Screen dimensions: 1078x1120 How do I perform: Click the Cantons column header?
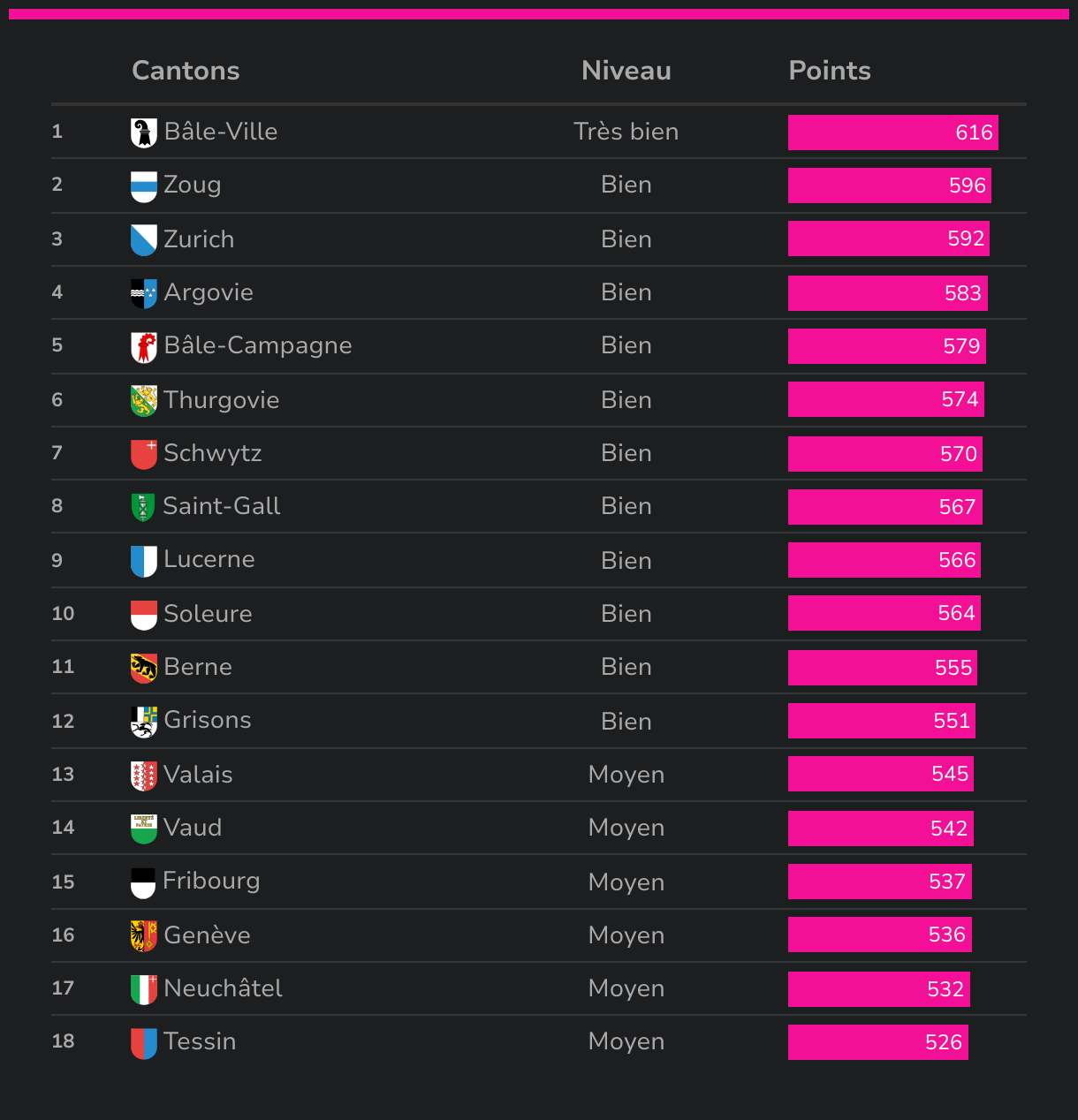click(x=186, y=71)
